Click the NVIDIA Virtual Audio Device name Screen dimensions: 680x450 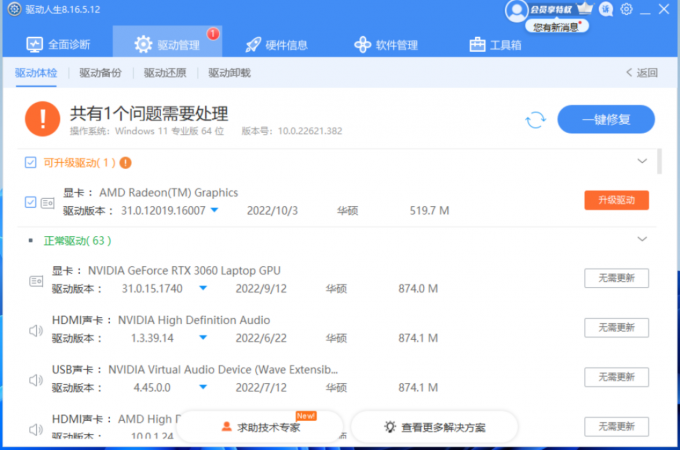[223, 369]
